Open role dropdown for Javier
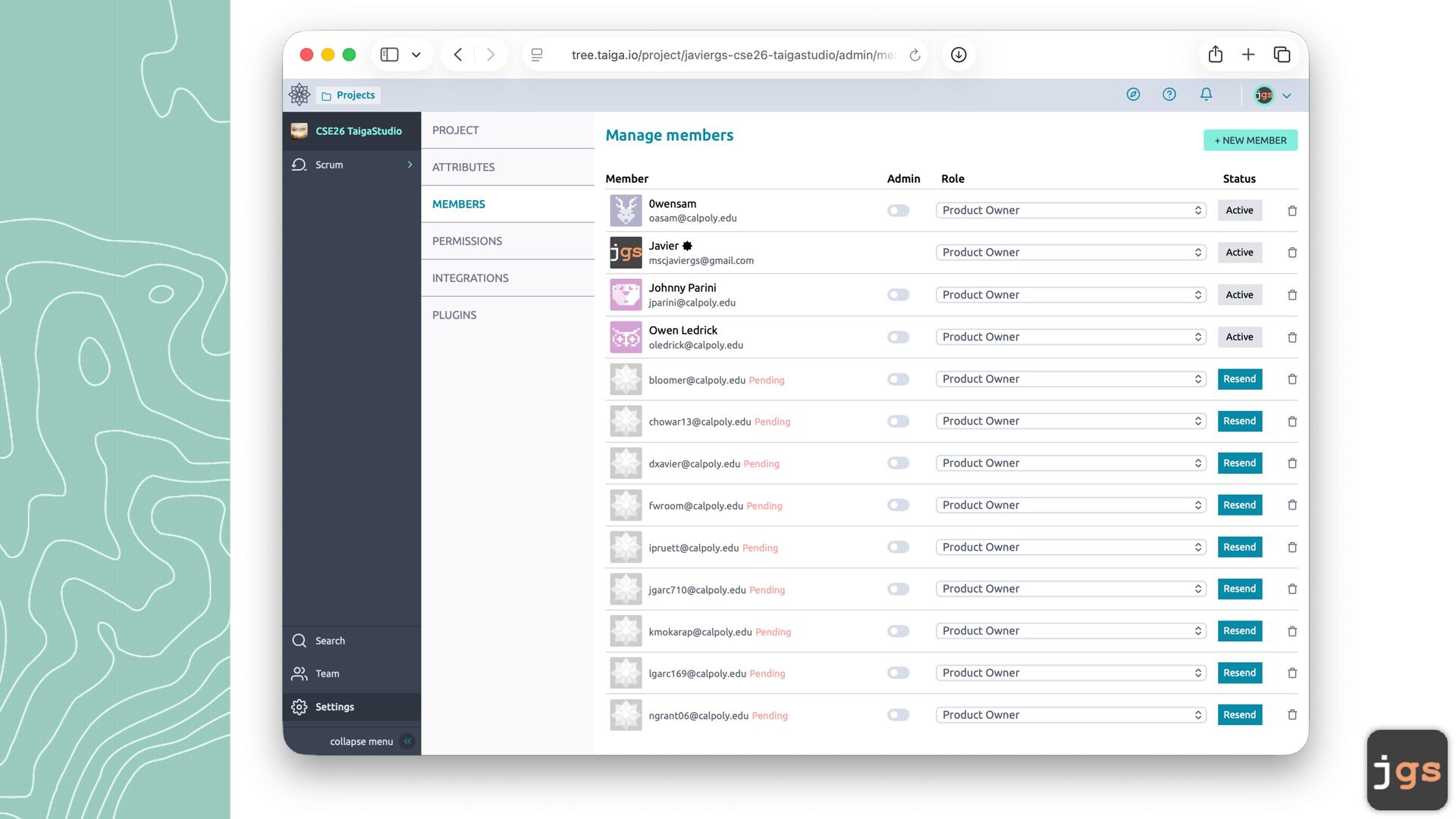Screen dimensions: 1456x819 click(x=1070, y=253)
